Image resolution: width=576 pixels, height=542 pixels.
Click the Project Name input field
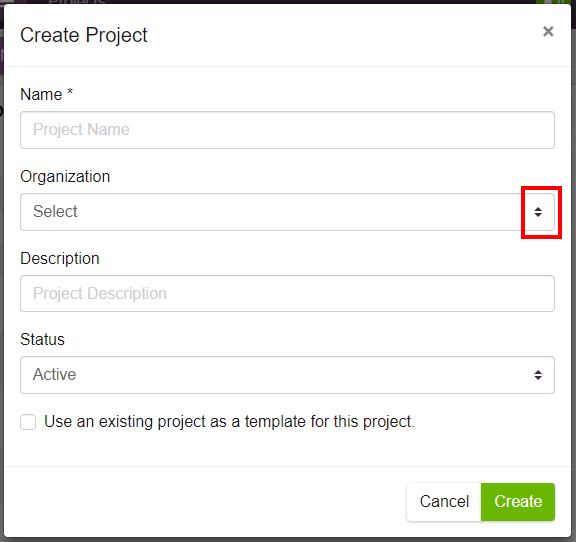point(287,130)
